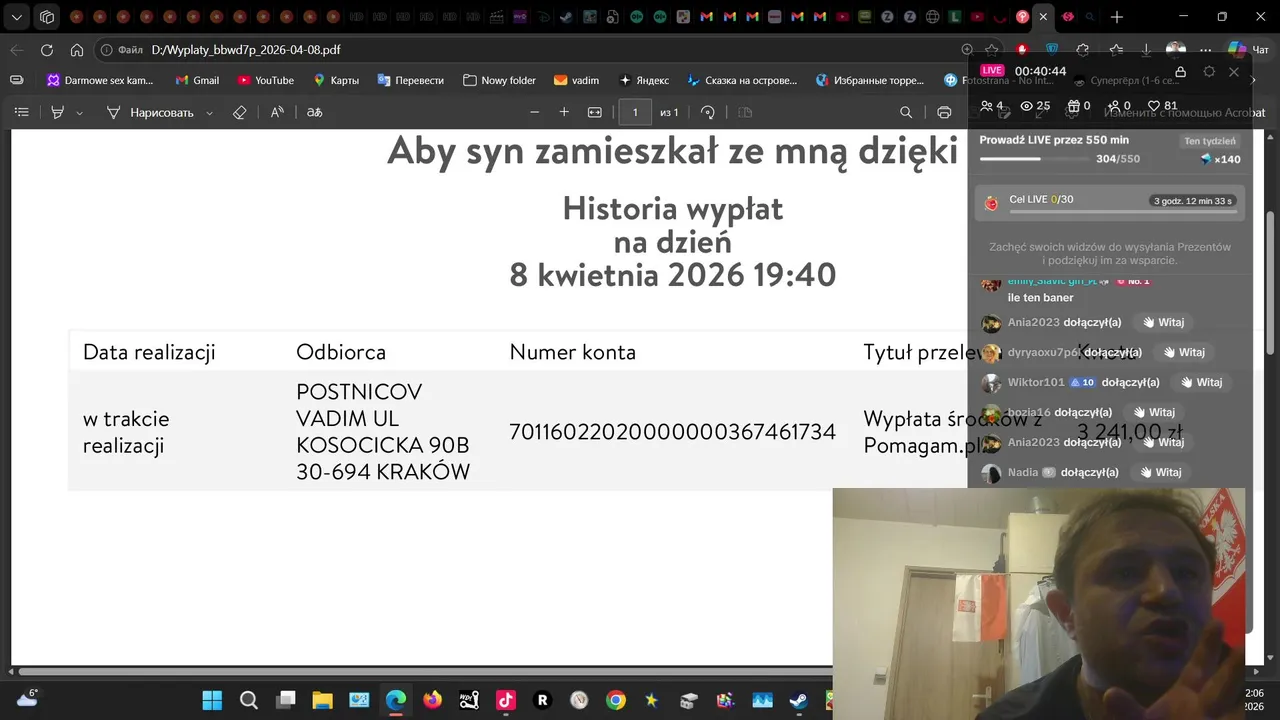Screen dimensions: 1280x720
Task: Rotate the PDF page
Action: [x=708, y=113]
